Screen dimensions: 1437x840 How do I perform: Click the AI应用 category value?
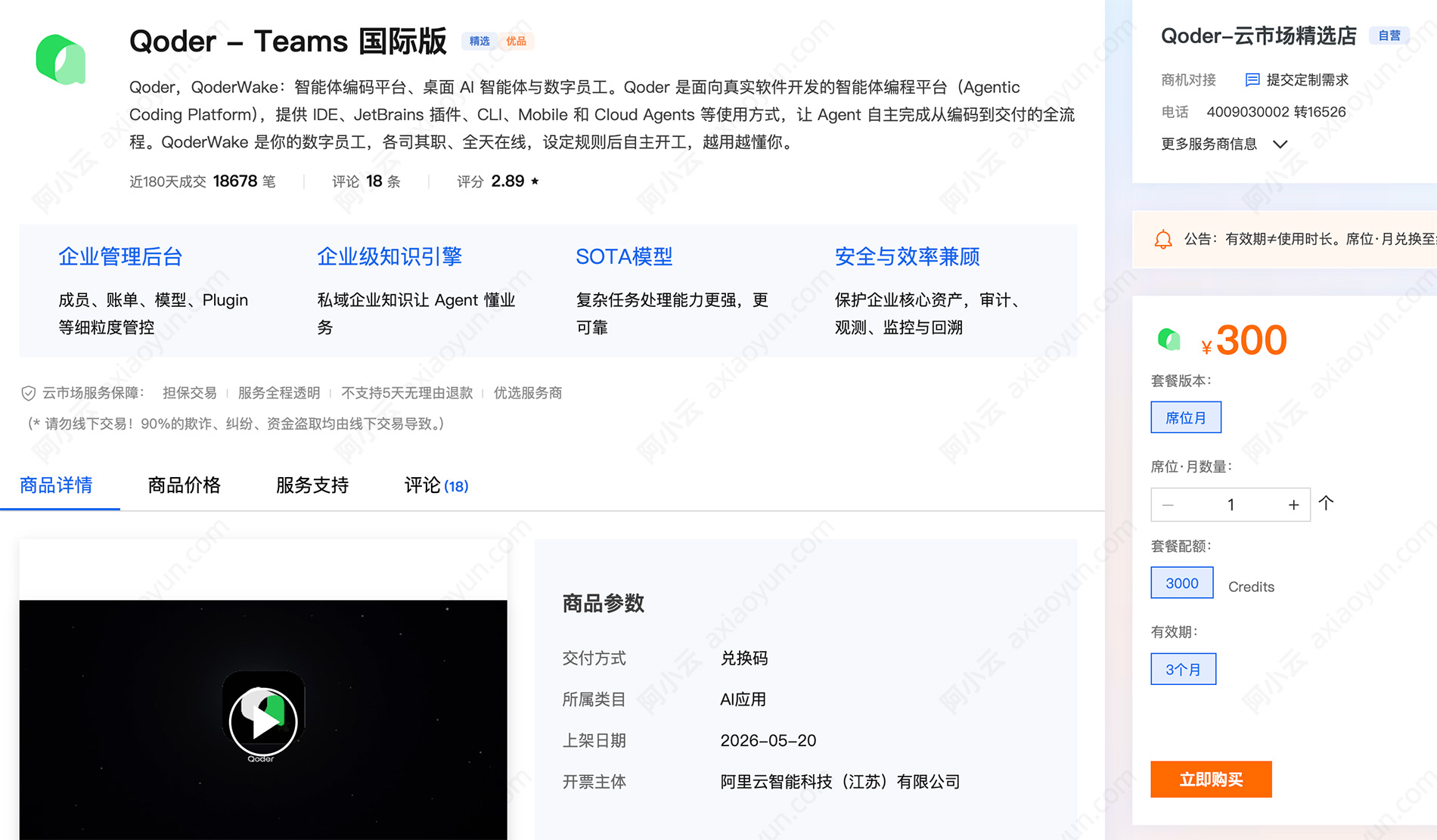743,699
